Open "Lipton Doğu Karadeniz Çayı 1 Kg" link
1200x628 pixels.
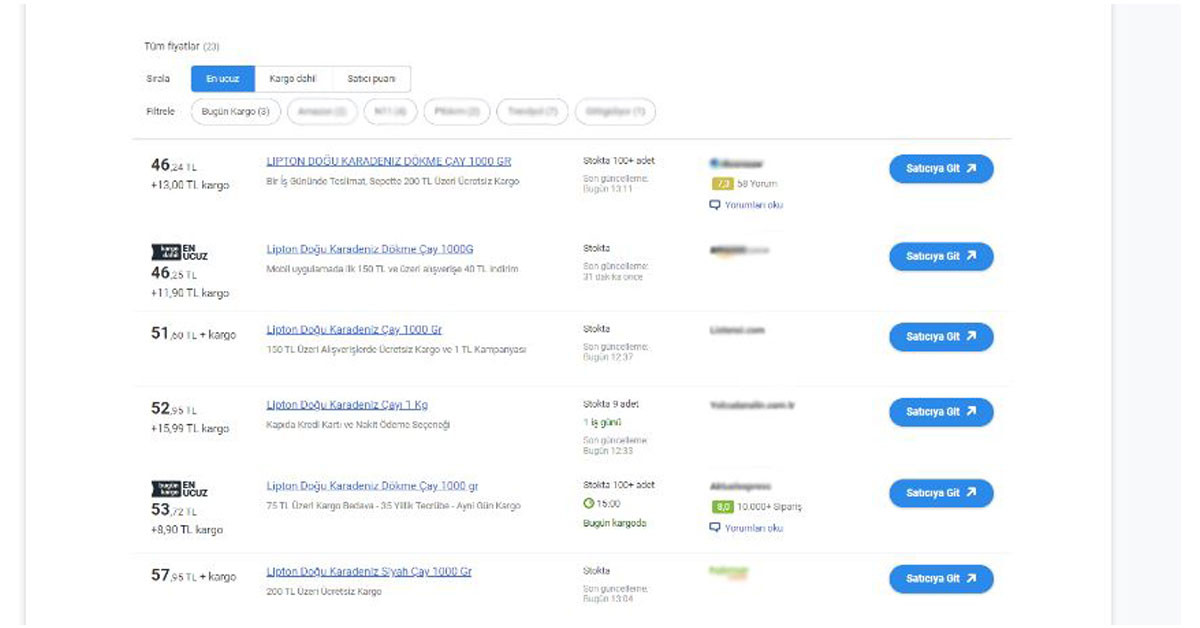[347, 405]
